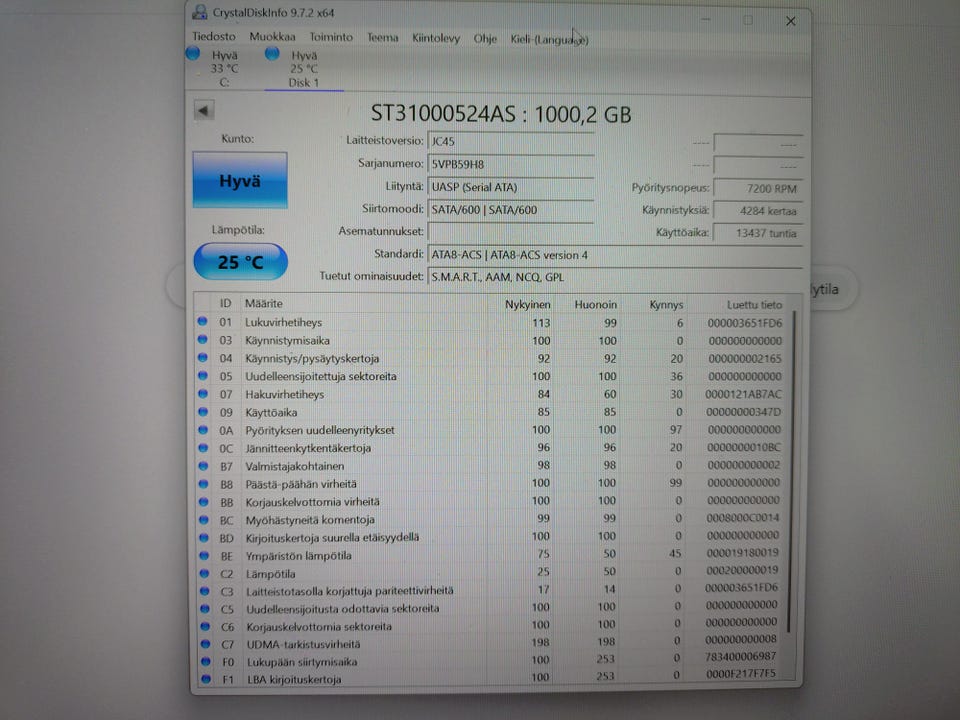
Task: Click the status dot for BD Kirjoituskertoja
Action: point(204,538)
